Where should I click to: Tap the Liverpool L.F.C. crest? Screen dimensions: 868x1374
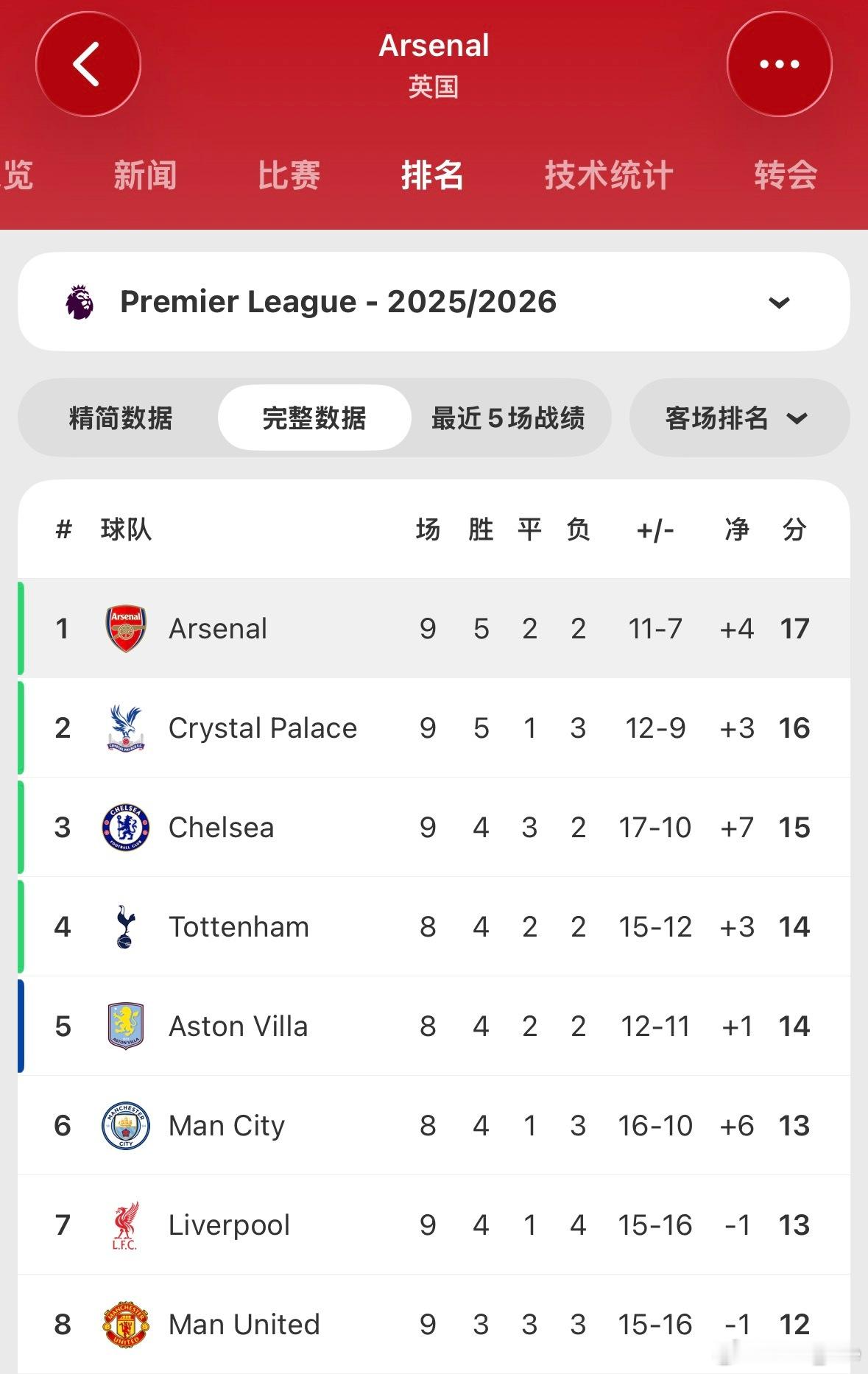tap(126, 1225)
